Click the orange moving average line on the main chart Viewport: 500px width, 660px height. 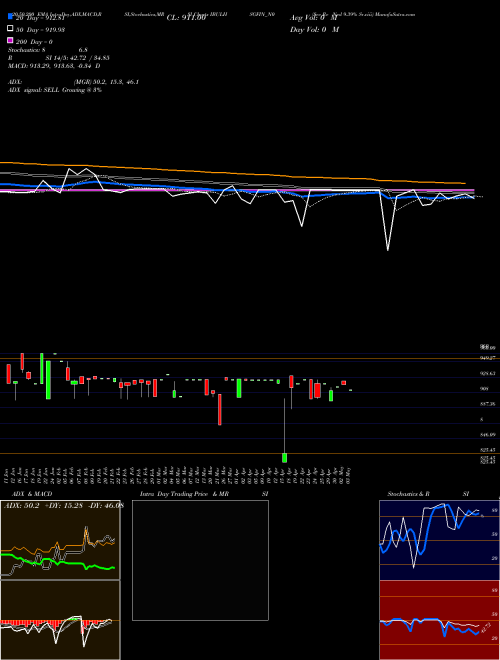(x=233, y=173)
